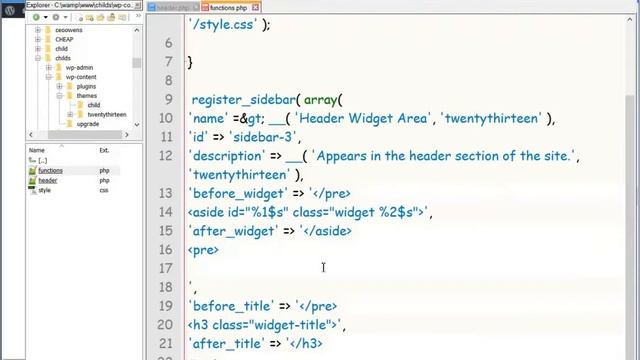Expand the wp-admin folder node
Image resolution: width=640 pixels, height=360 pixels.
coord(49,67)
